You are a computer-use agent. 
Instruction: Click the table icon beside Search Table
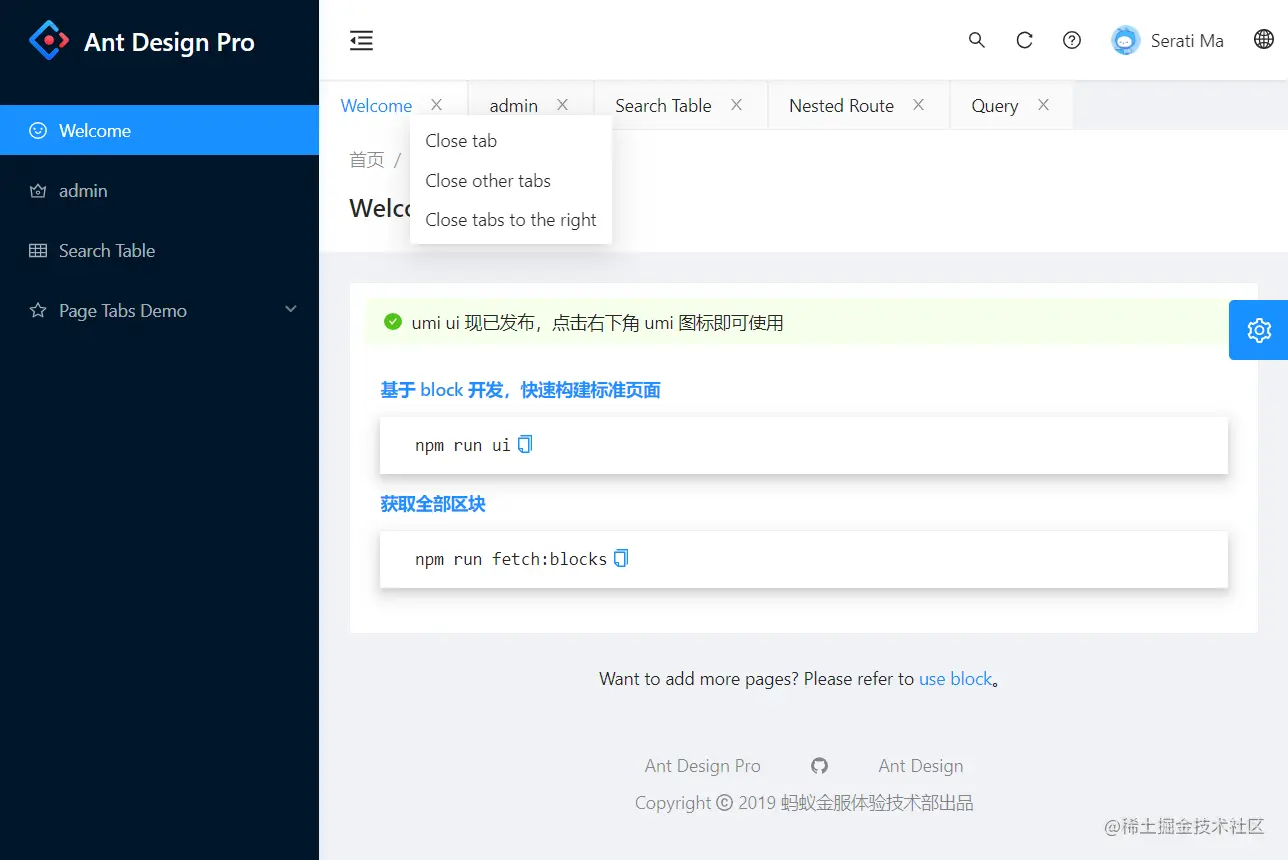coord(38,251)
